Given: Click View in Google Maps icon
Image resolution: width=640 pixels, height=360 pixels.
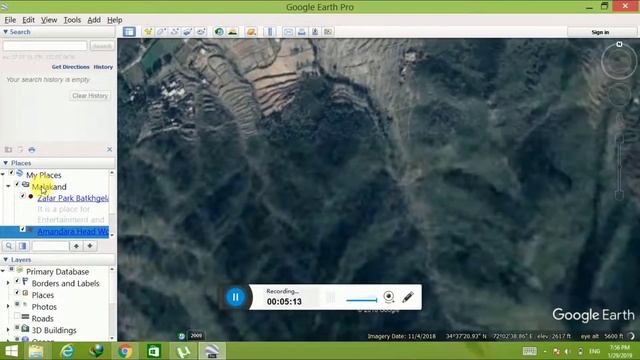Looking at the screenshot, I should [x=328, y=32].
